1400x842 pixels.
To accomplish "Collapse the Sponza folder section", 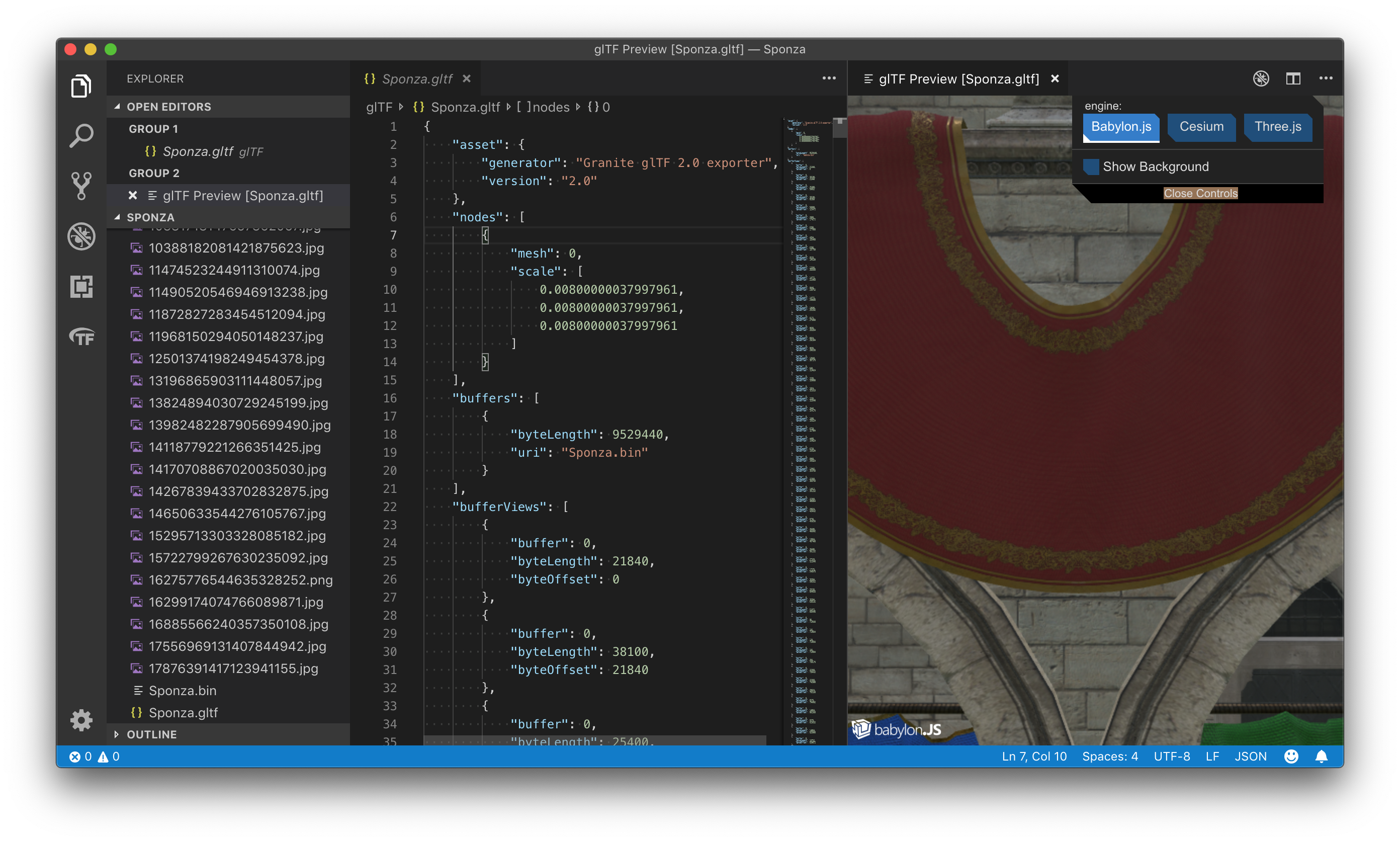I will (228, 217).
